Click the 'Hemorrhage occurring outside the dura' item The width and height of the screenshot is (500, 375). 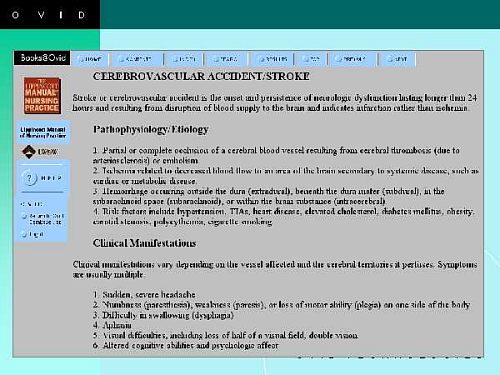coord(269,196)
